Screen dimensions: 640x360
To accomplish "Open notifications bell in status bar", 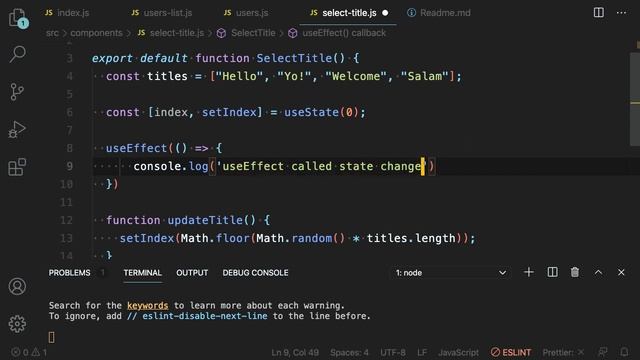I will [624, 352].
